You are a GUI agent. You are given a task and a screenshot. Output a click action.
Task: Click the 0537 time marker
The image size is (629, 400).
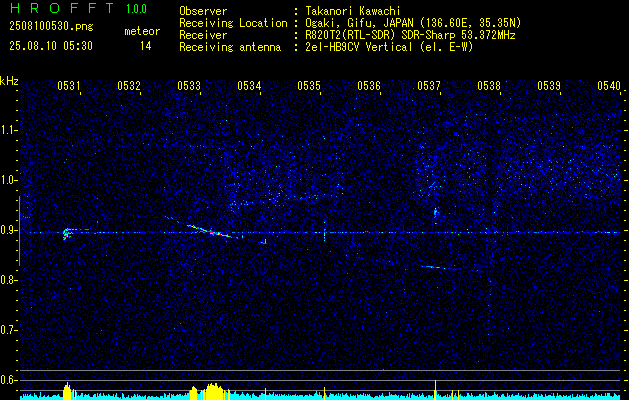(429, 85)
